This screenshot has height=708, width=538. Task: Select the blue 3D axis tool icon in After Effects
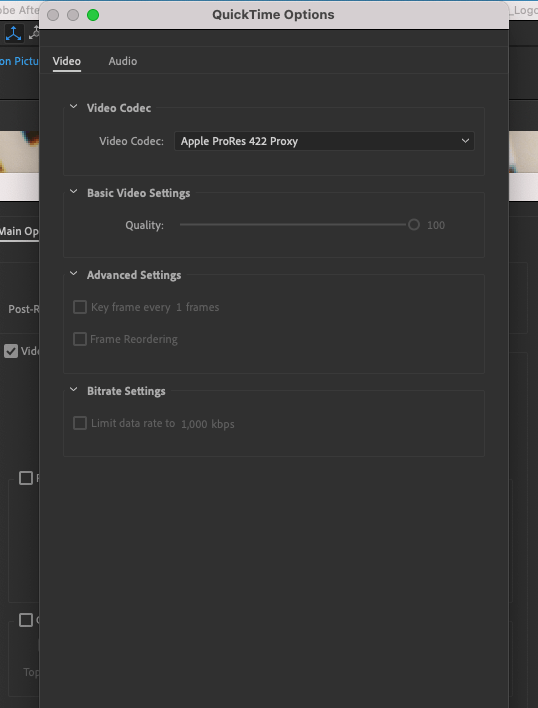coord(14,33)
